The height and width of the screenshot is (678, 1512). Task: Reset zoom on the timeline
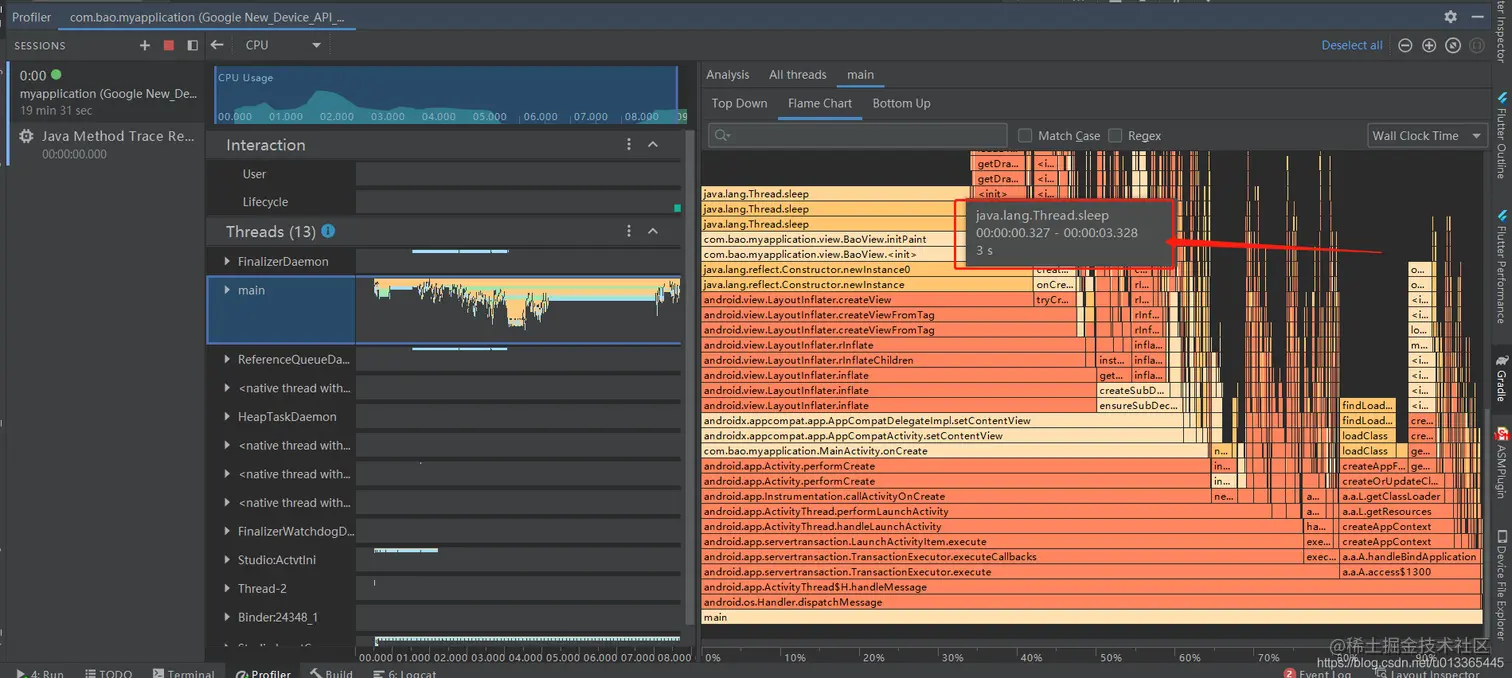(x=1453, y=45)
